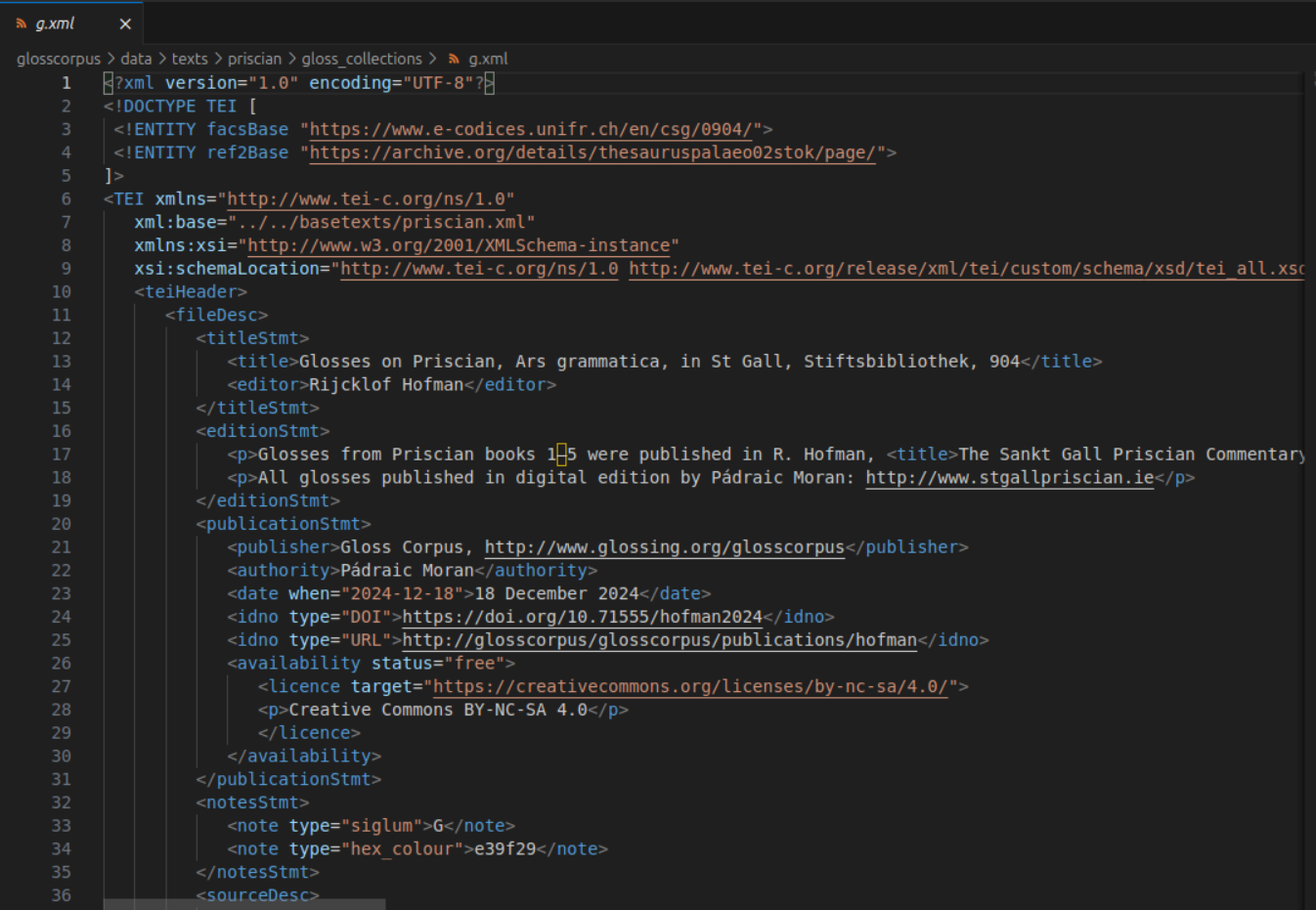1316x910 pixels.
Task: Open the glosscorpus publications/hofman URL
Action: pyautogui.click(x=660, y=640)
